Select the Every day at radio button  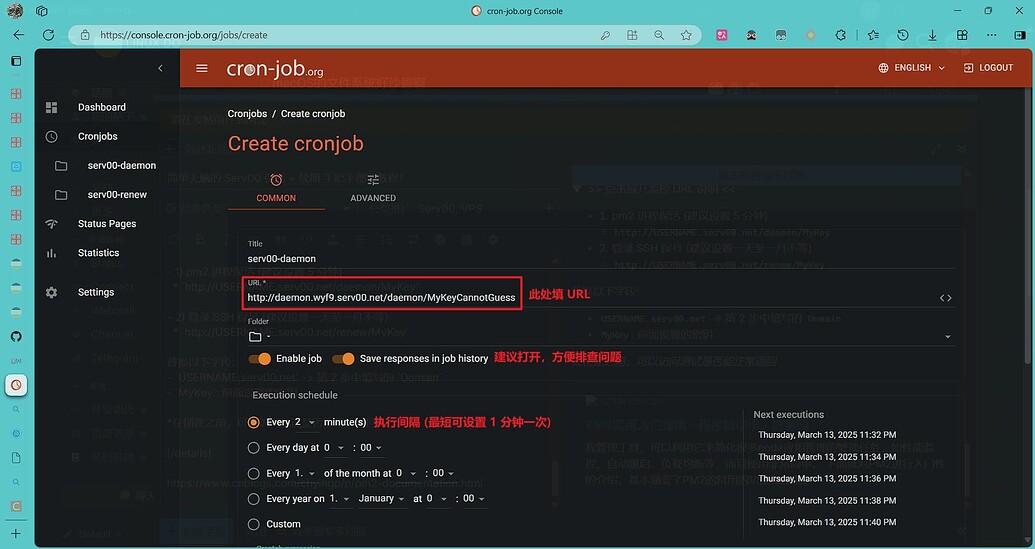253,447
